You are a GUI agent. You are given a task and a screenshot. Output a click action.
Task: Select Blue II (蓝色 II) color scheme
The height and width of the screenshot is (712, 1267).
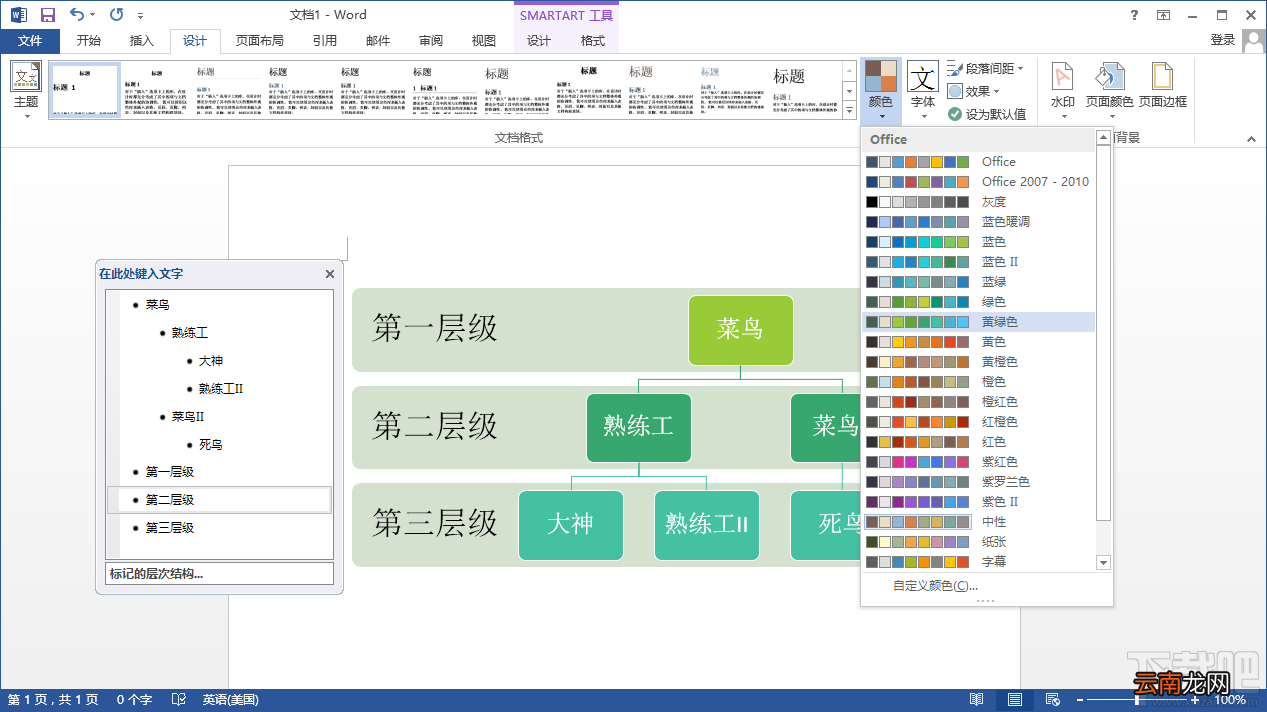click(x=979, y=261)
